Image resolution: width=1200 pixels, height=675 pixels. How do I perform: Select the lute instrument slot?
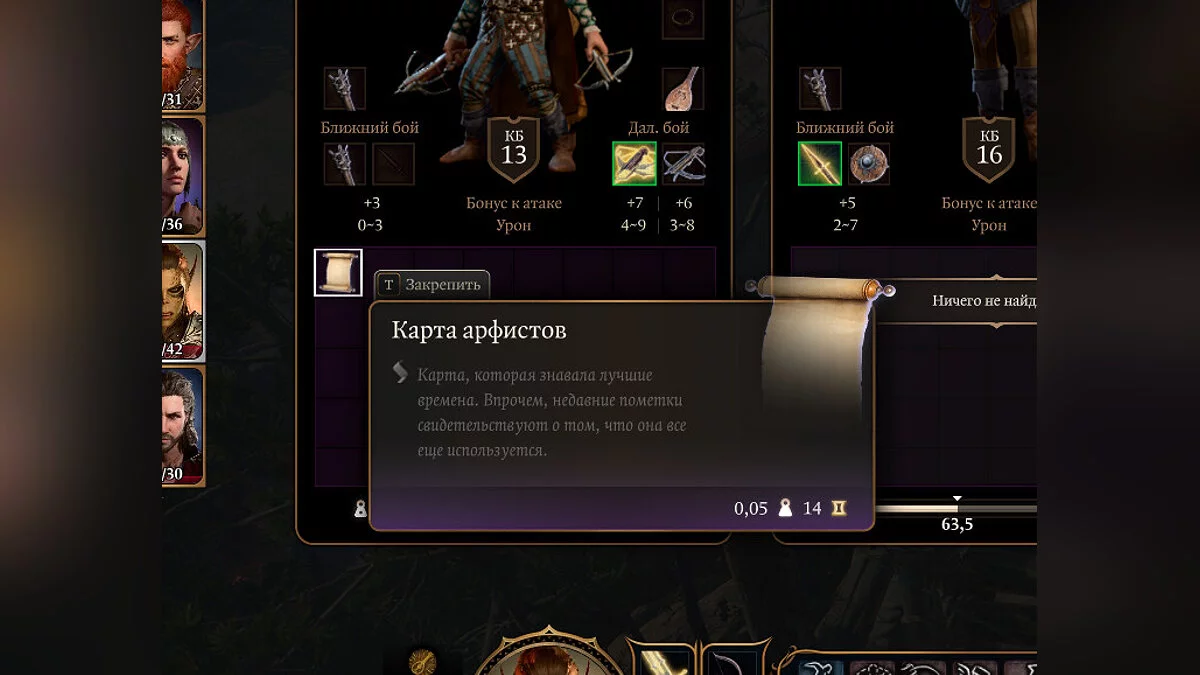(x=684, y=89)
